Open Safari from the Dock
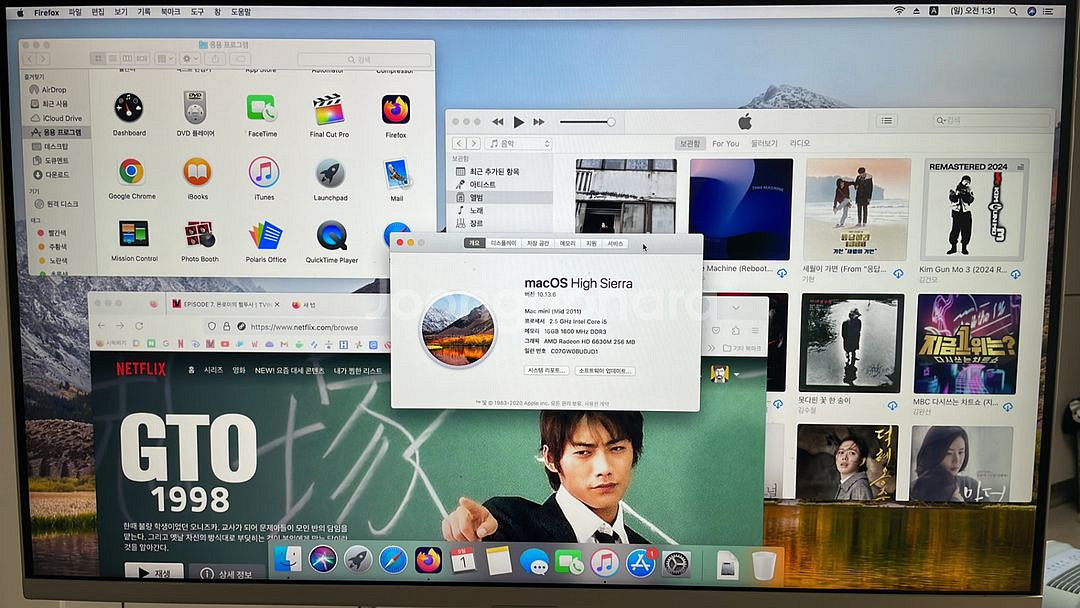The height and width of the screenshot is (608, 1080). [x=393, y=560]
